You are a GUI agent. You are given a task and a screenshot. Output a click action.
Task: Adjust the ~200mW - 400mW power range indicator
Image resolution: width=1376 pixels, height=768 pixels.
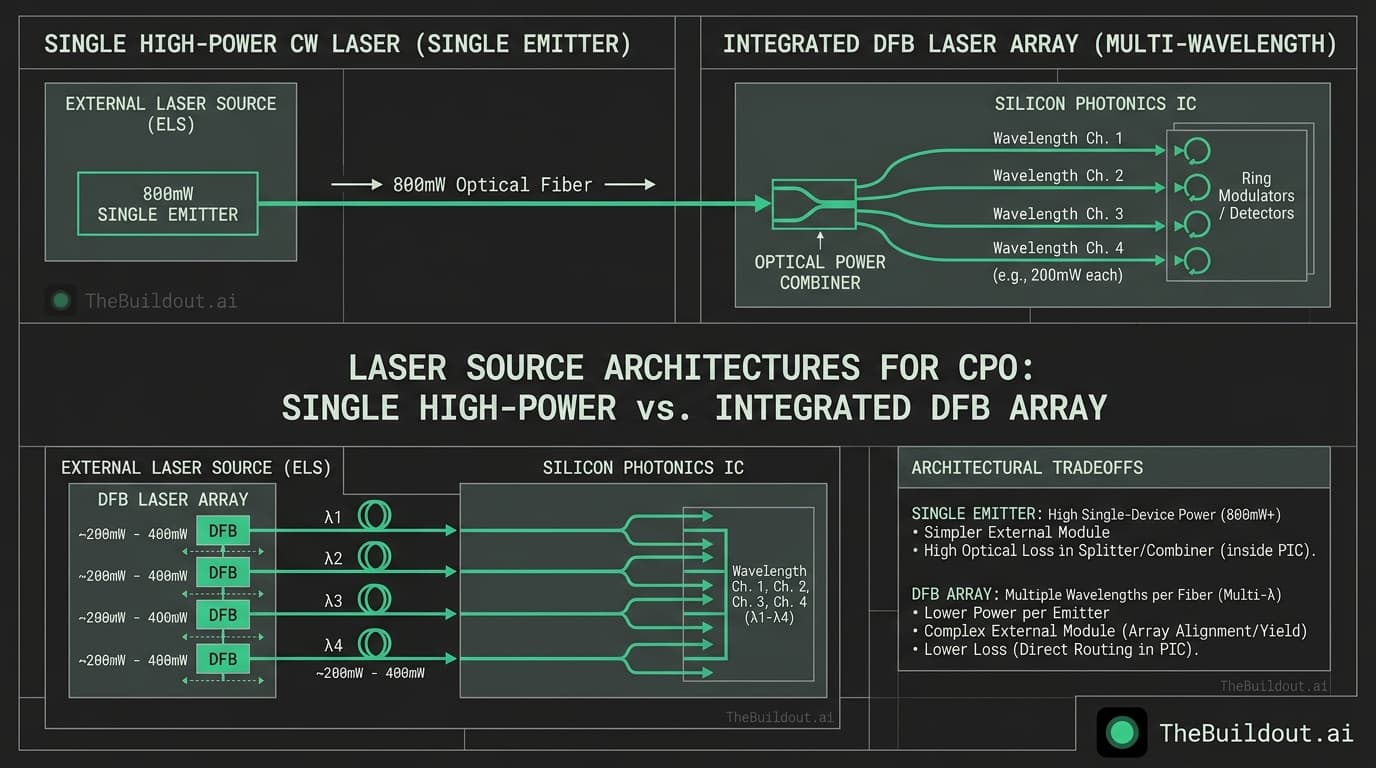click(131, 533)
